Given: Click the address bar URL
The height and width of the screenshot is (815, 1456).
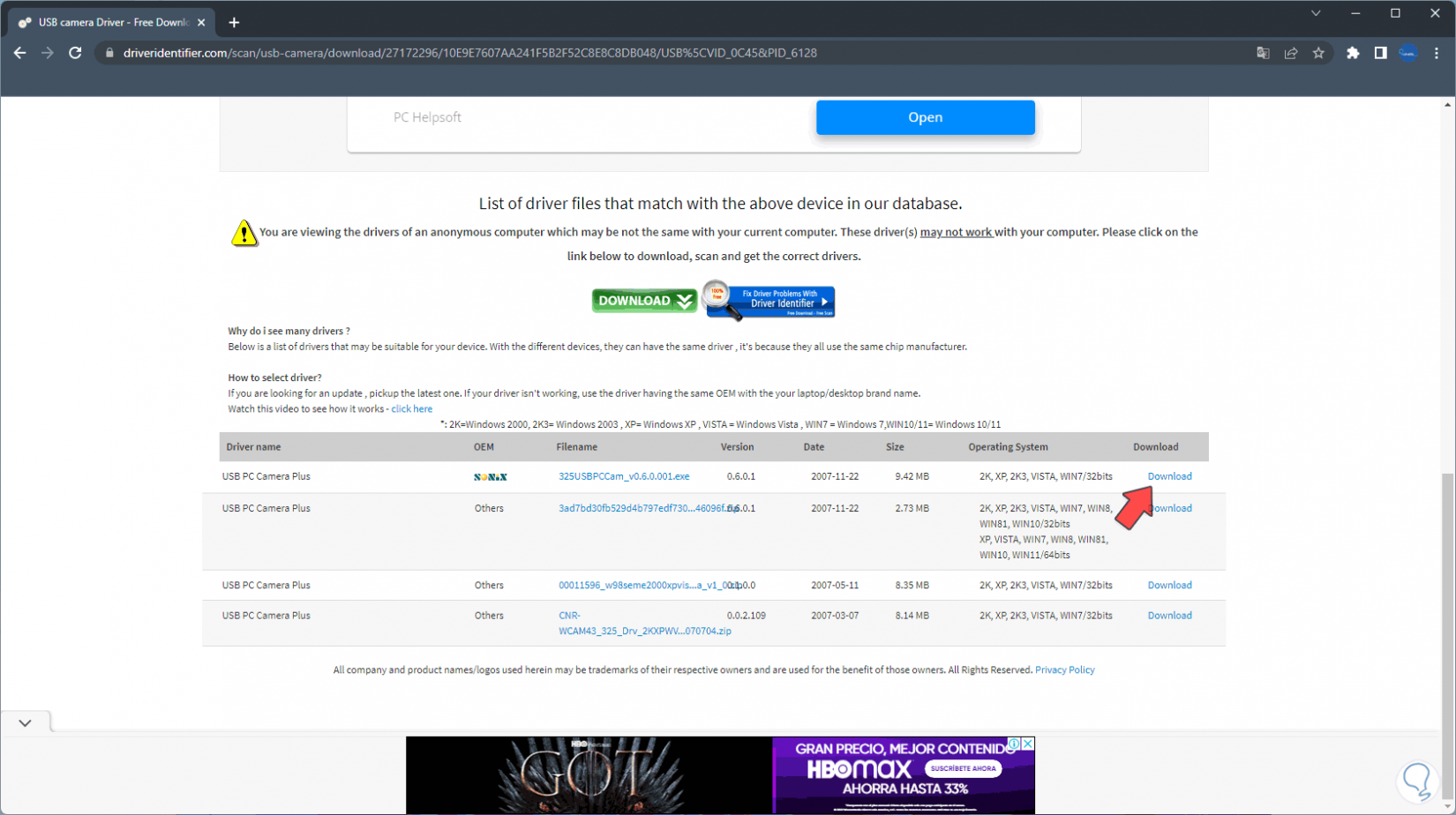Looking at the screenshot, I should pos(470,53).
